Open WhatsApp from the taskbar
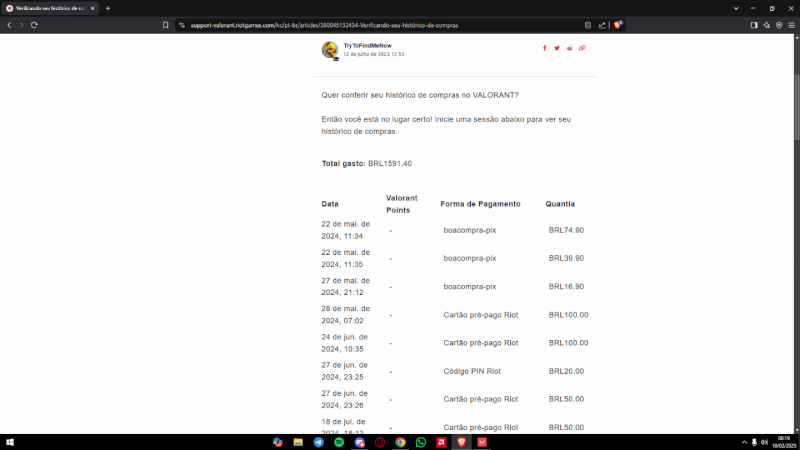 pyautogui.click(x=421, y=442)
